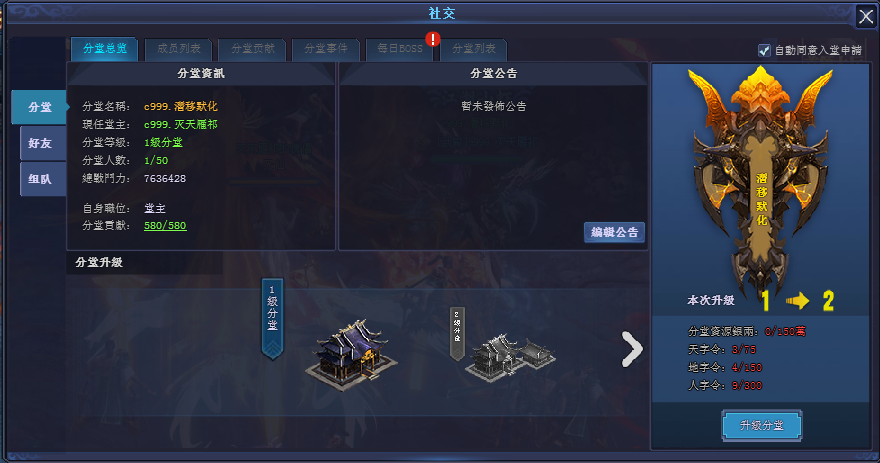
Task: Click the red exclamation alert badge
Action: 433,39
